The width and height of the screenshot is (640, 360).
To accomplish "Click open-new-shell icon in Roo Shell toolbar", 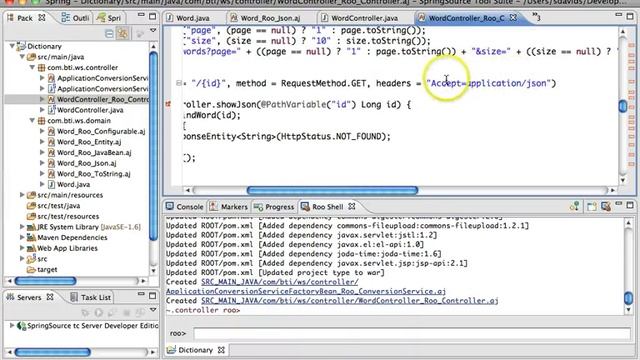I will click(x=592, y=207).
